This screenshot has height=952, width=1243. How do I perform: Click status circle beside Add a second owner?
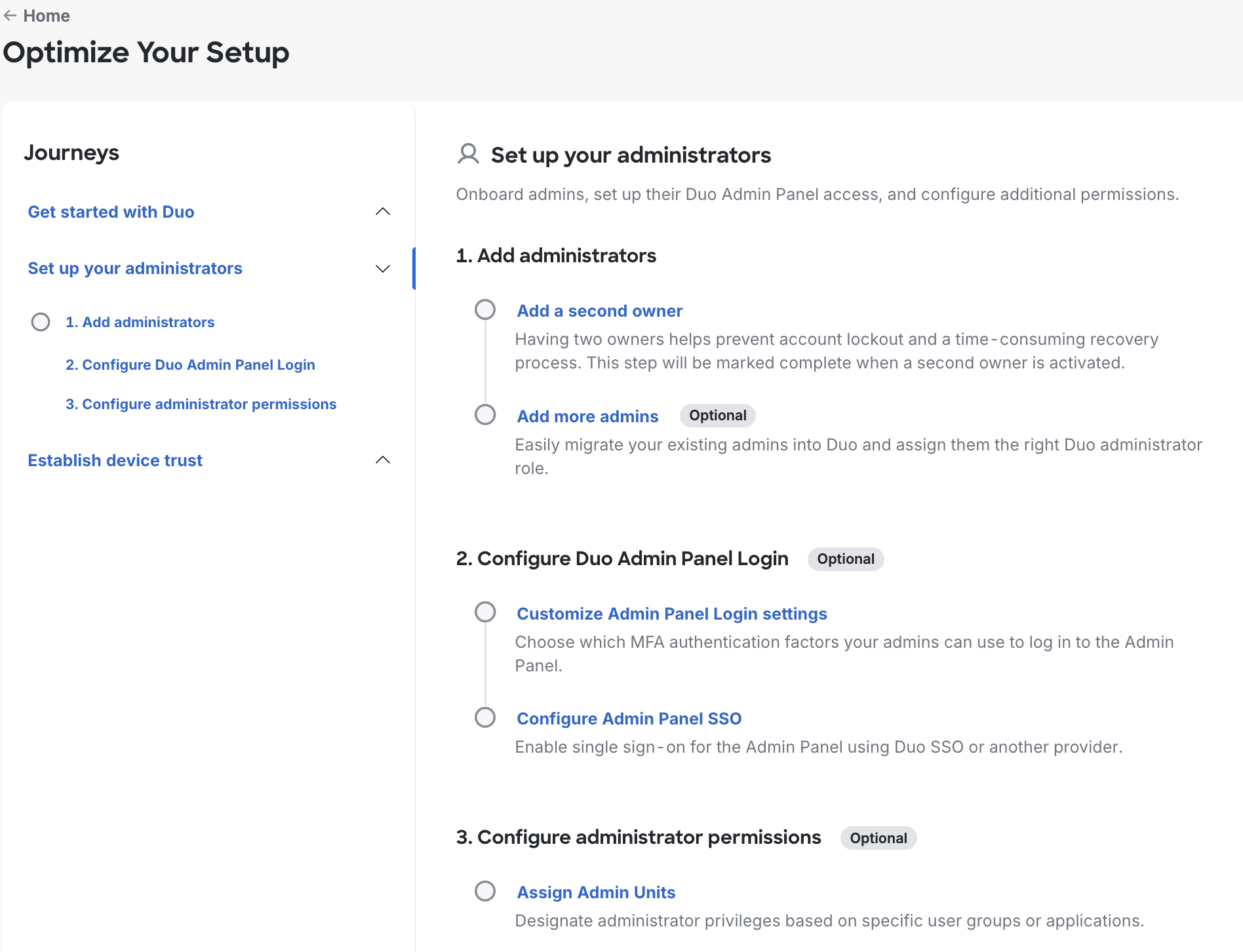coord(485,309)
